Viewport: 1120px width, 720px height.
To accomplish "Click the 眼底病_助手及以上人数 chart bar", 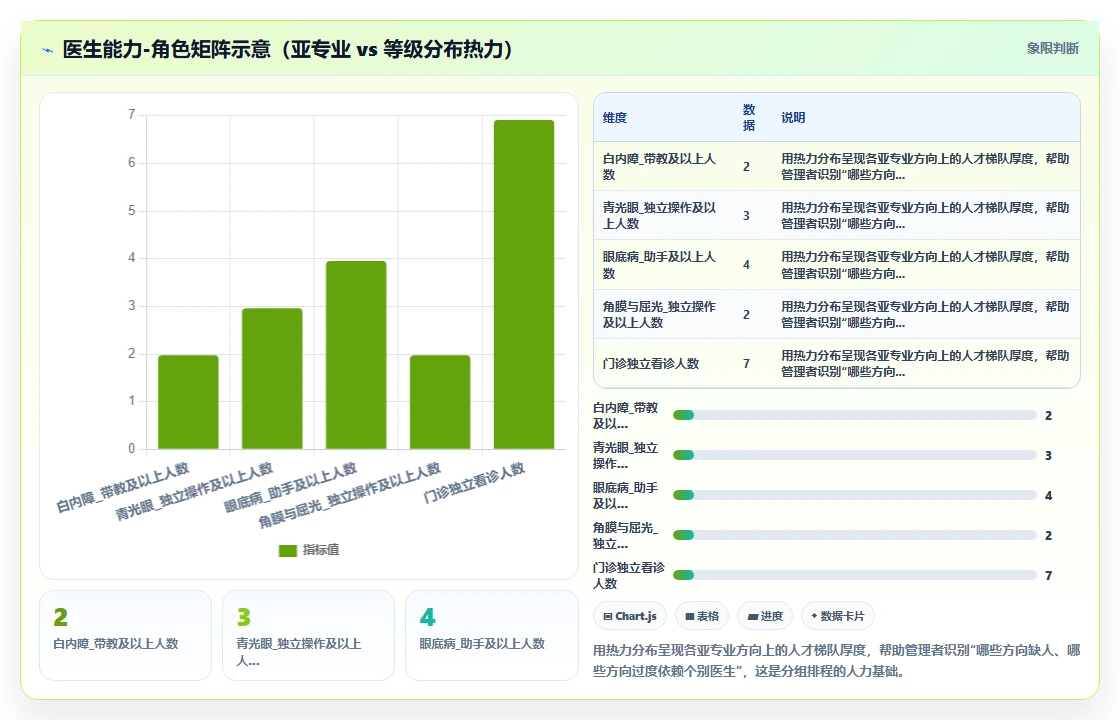I will pyautogui.click(x=356, y=355).
